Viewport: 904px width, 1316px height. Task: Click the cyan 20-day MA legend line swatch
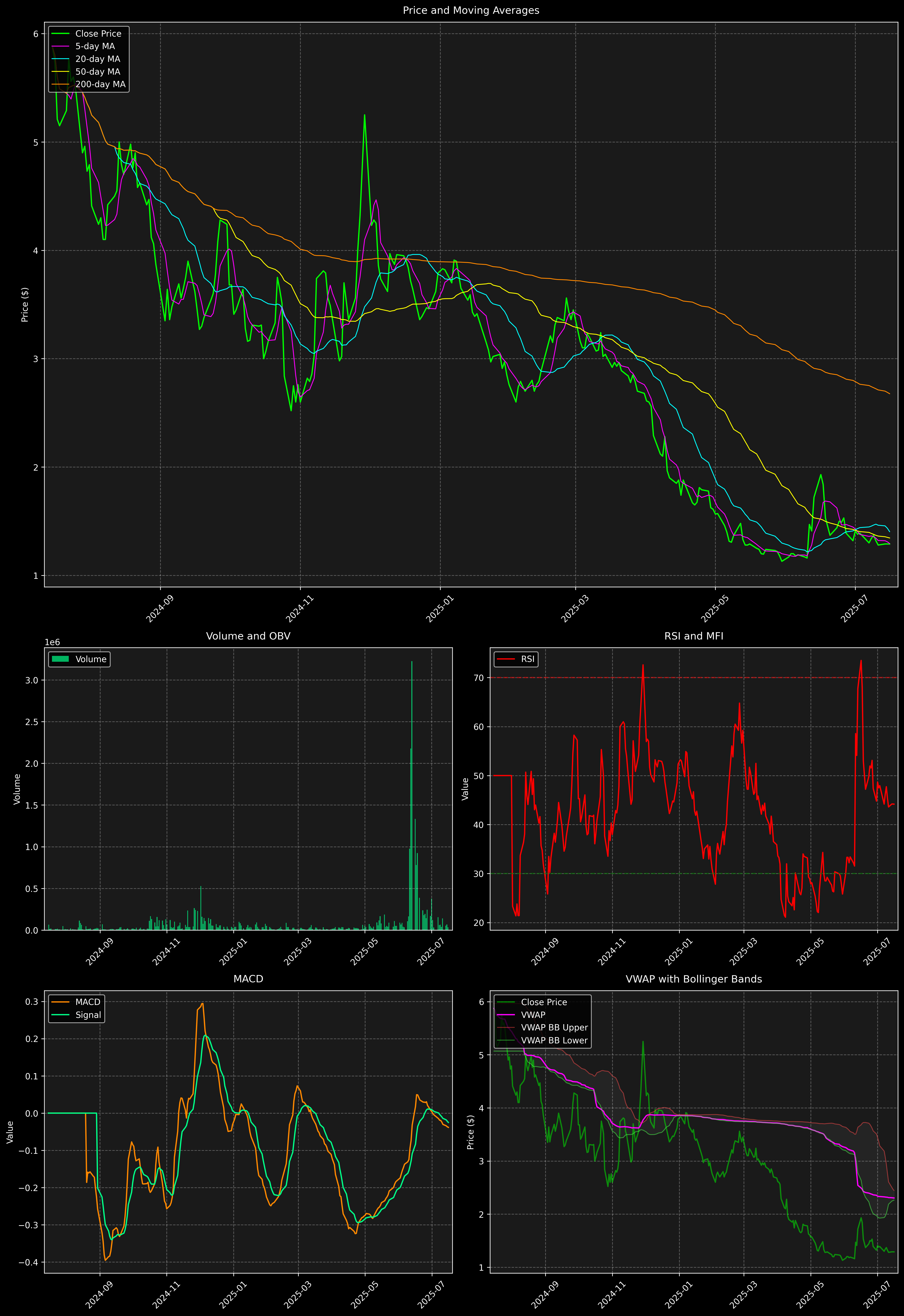pos(60,59)
